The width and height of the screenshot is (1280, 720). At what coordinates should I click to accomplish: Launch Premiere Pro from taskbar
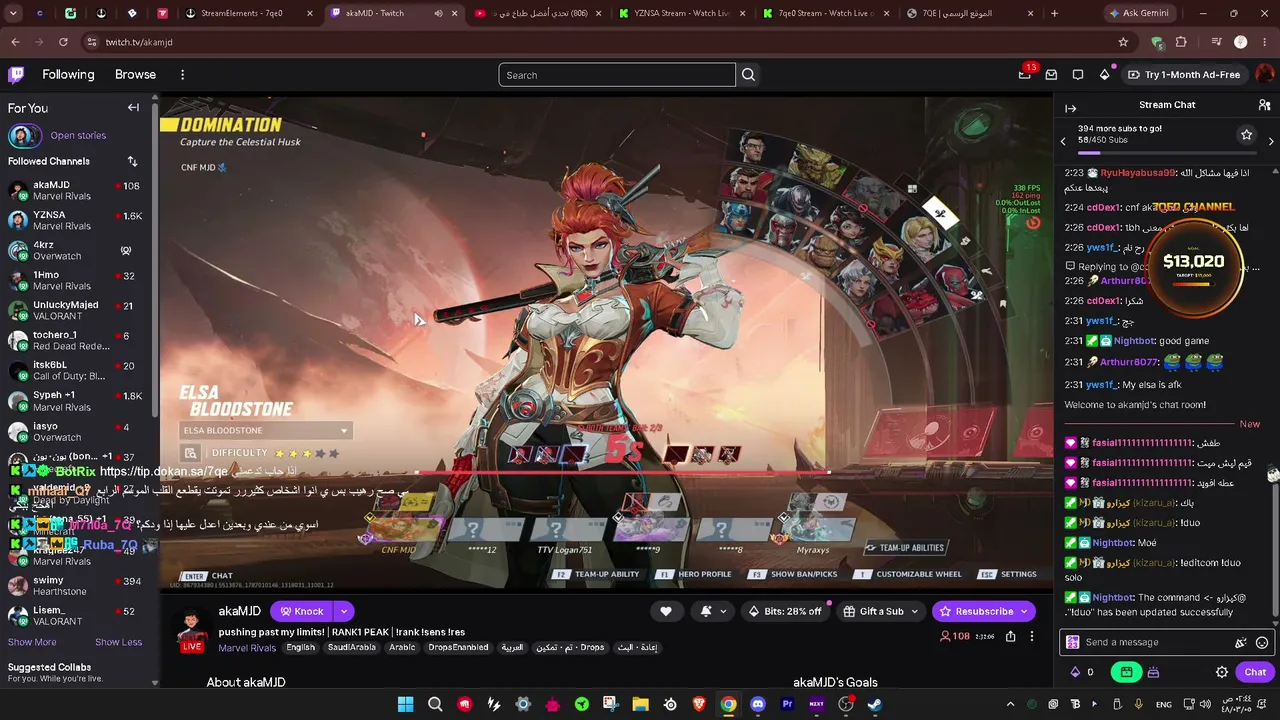pos(787,704)
